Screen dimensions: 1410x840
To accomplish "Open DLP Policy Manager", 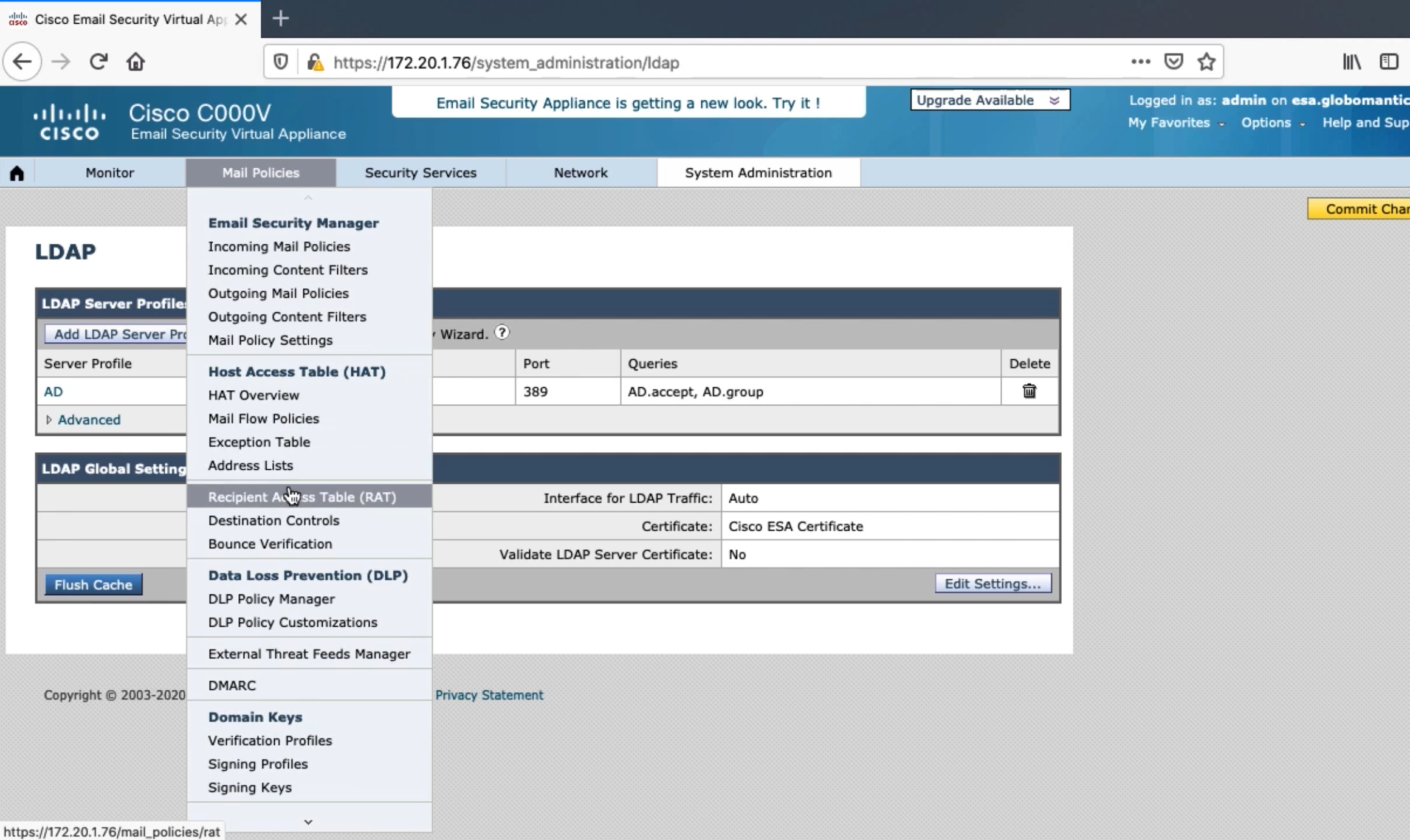I will tap(271, 599).
